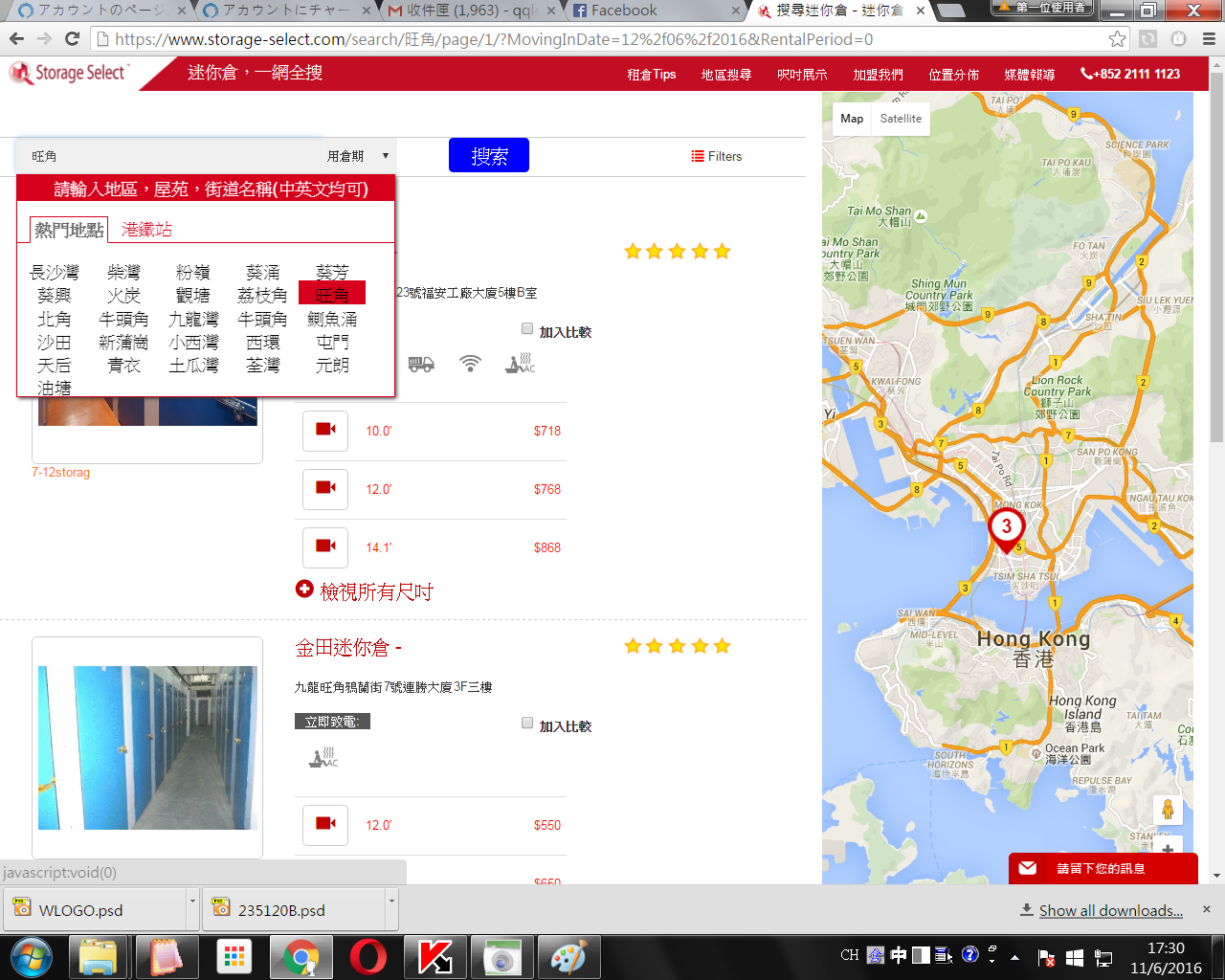Select 觀塘 from popular locations list
Screen dimensions: 1225x980
(x=193, y=296)
